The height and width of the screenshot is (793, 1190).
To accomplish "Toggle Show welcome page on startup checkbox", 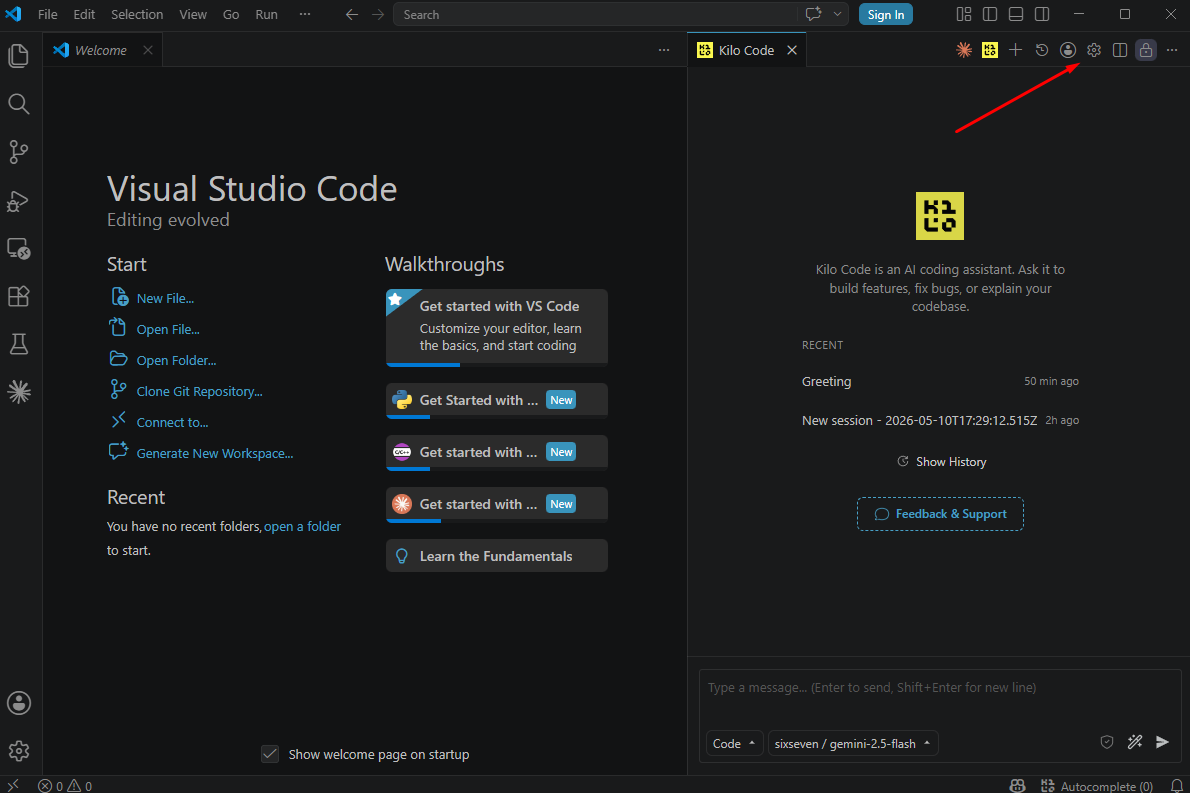I will tap(269, 754).
